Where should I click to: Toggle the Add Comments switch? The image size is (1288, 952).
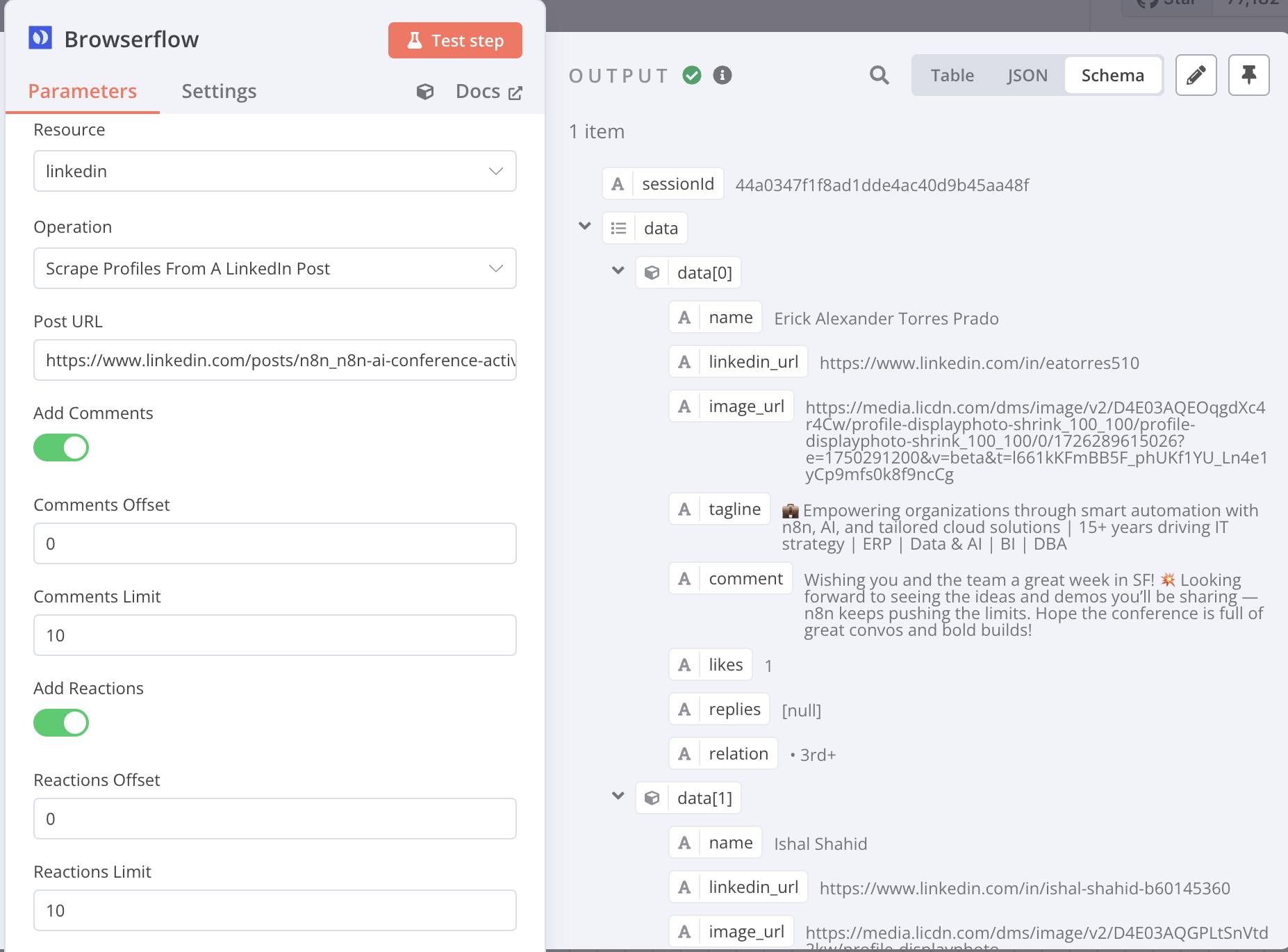61,448
